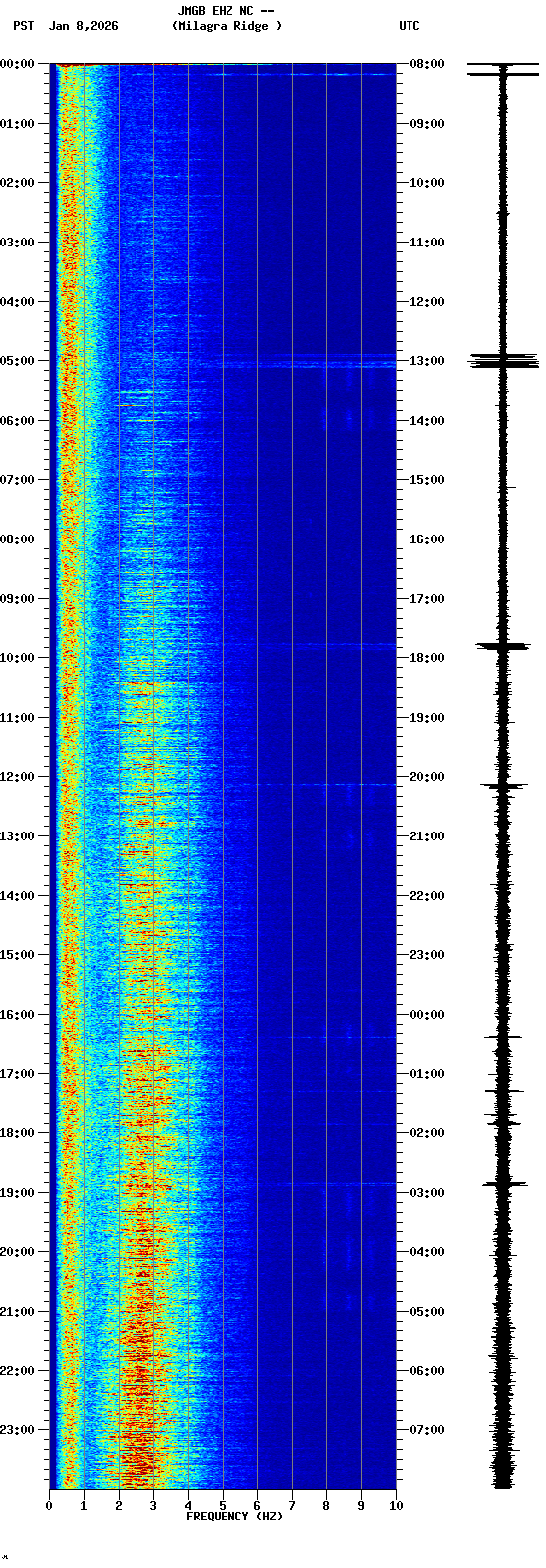Click the UTC time label '15:00'
546x1568 pixels.
427,480
